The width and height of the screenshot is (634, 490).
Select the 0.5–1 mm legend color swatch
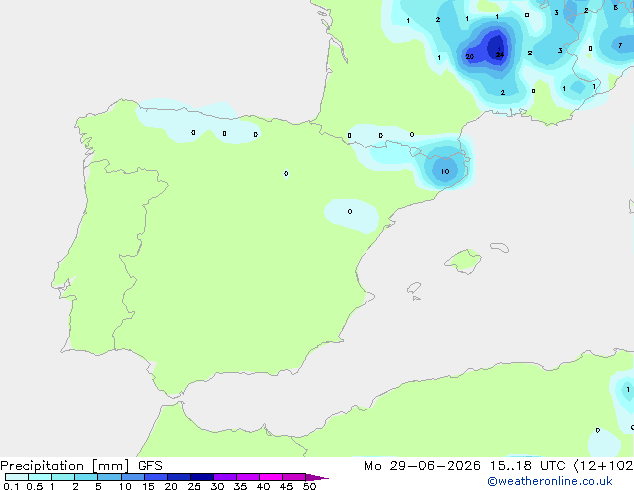click(40, 477)
